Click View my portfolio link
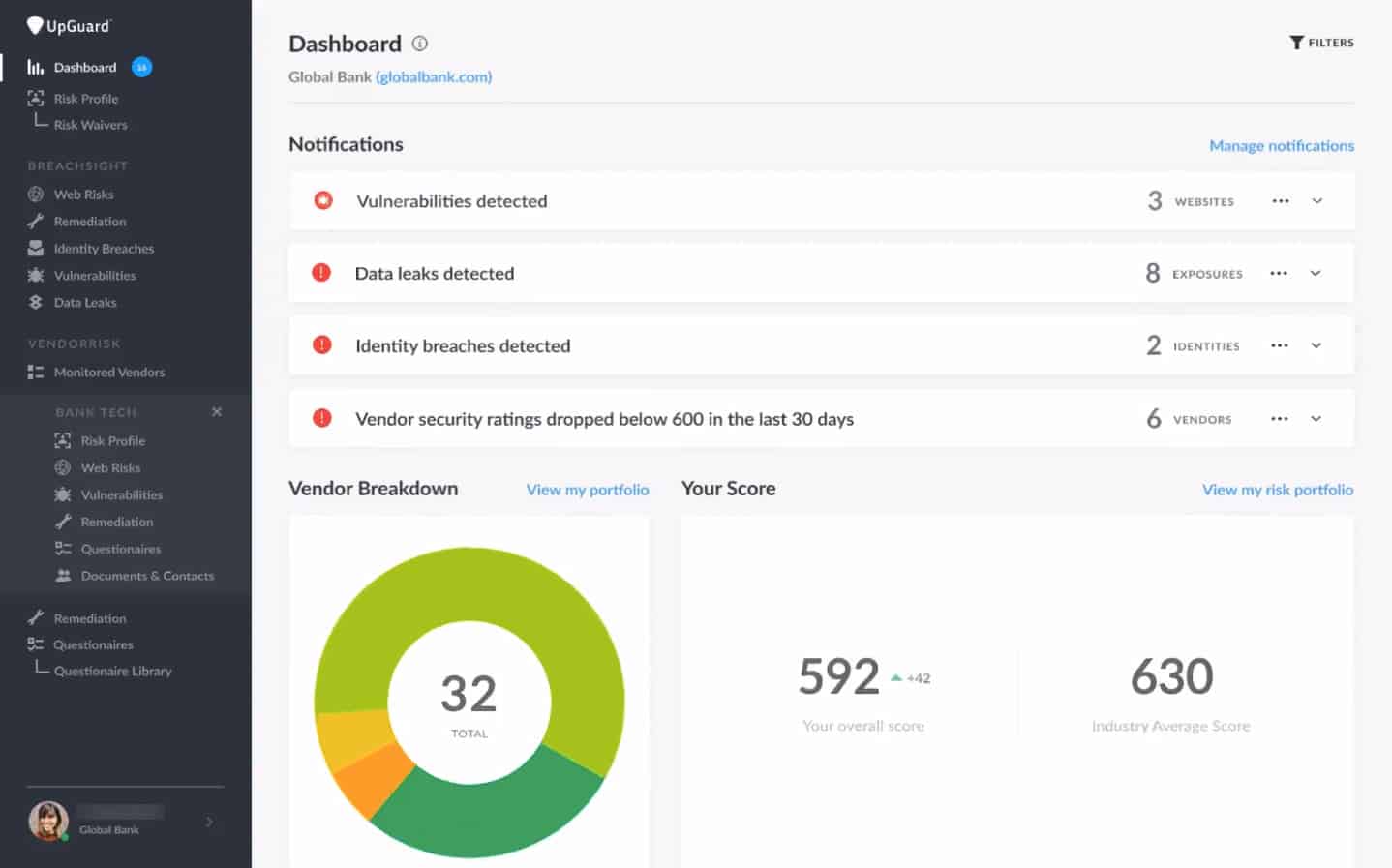 pyautogui.click(x=588, y=490)
